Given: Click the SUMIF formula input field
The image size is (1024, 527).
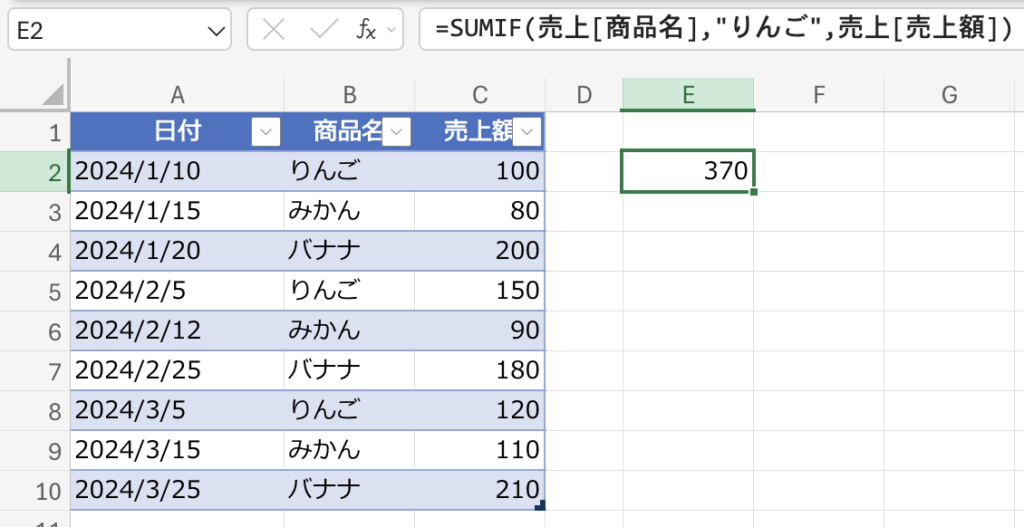Looking at the screenshot, I should click(720, 30).
